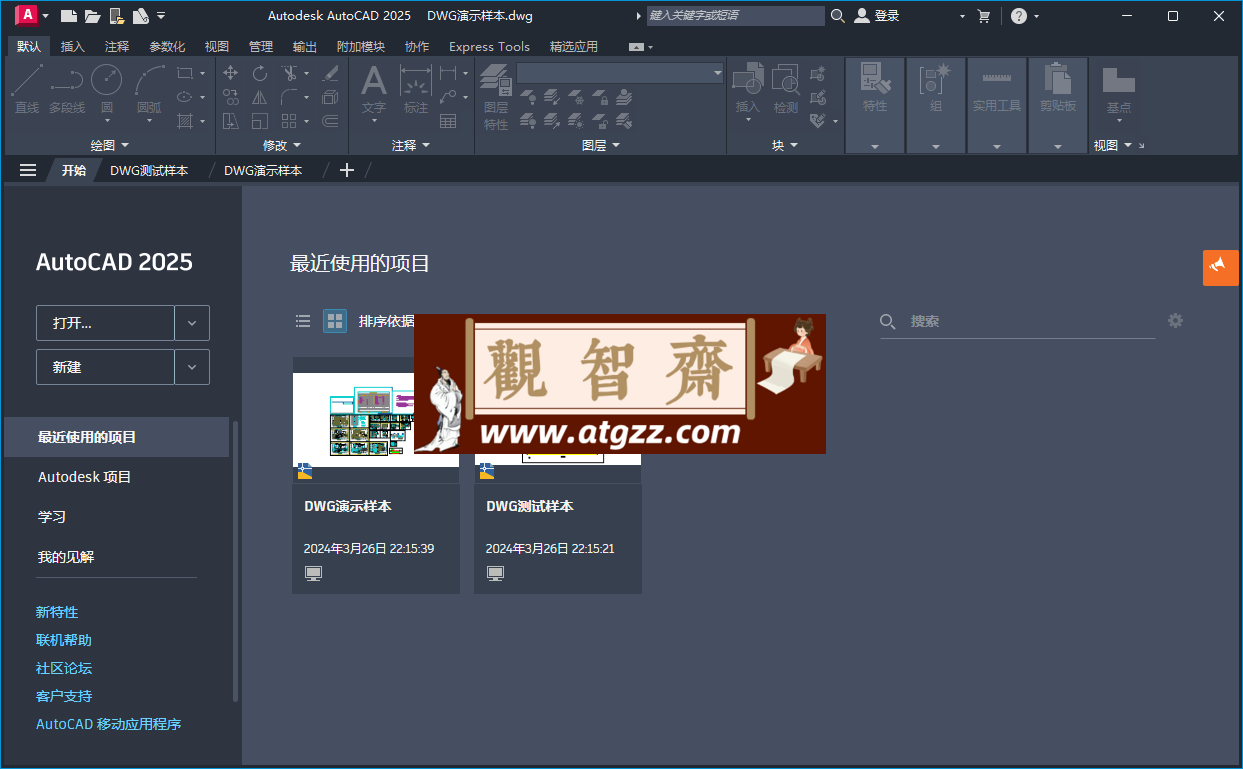Open the Express Tools ribbon tab
Screen dimensions: 1243x769
[x=489, y=47]
